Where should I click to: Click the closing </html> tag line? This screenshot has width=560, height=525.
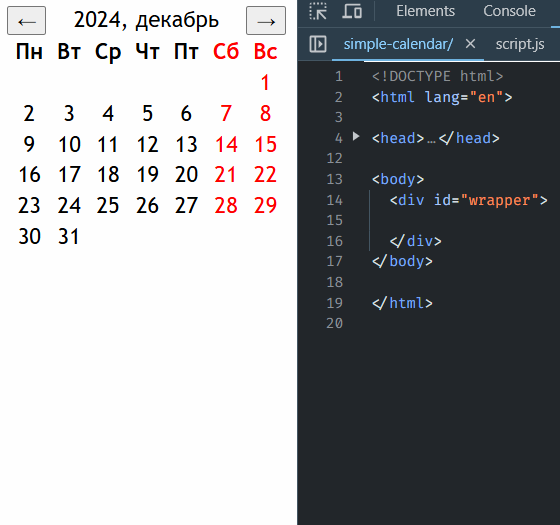click(402, 303)
